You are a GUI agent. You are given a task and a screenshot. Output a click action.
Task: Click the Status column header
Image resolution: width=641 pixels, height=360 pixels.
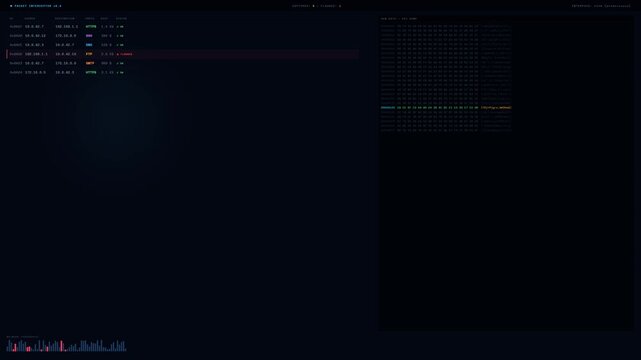coord(121,18)
